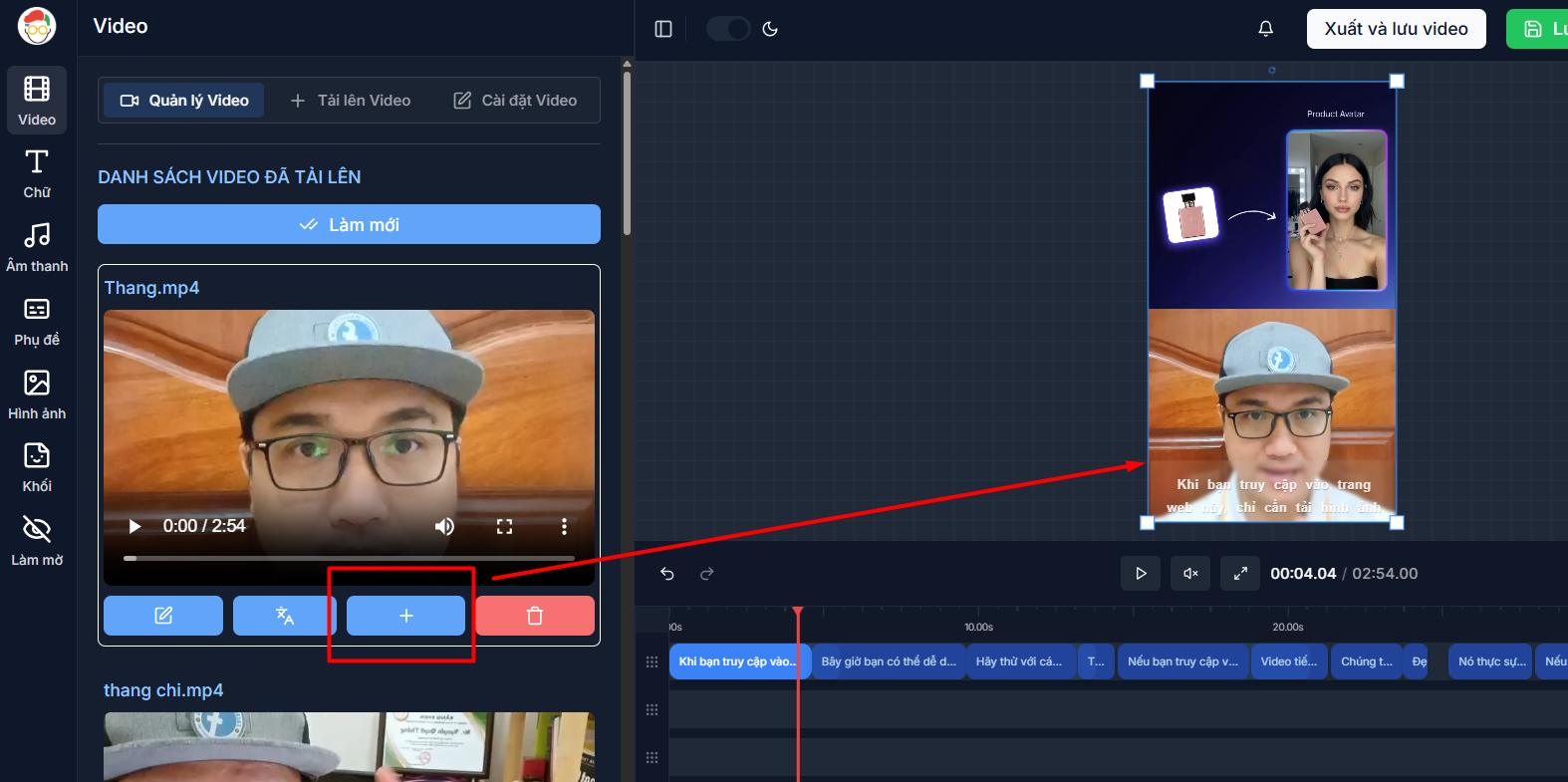Play the Thang.mp4 preview video
Screen dimensions: 1568x782
[x=134, y=526]
